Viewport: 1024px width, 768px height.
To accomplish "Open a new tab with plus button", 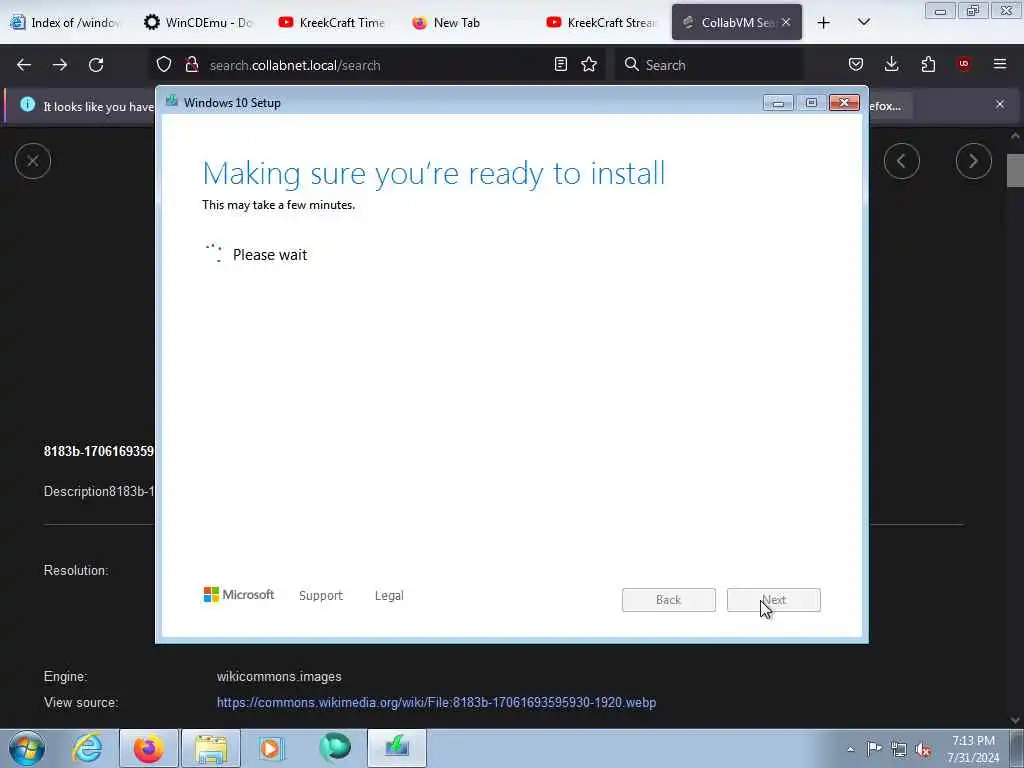I will (x=824, y=23).
